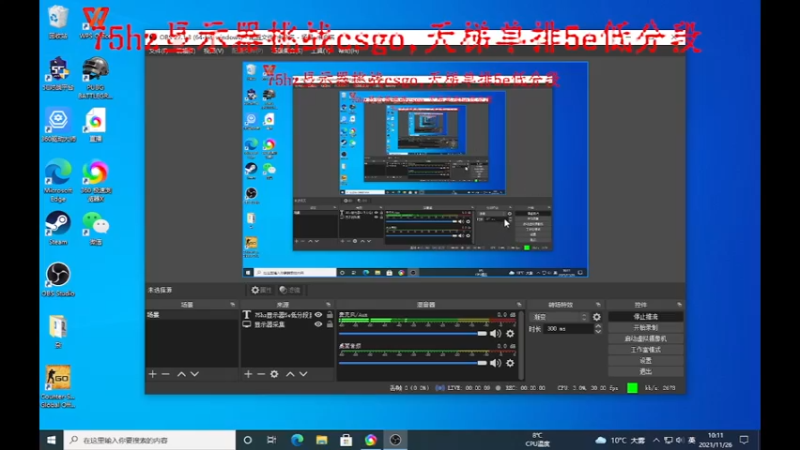
Task: Pop out the 混音器 dock panel
Action: 519,305
